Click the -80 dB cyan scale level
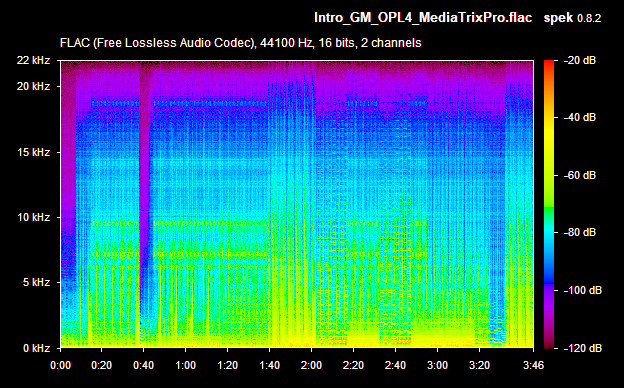 click(580, 232)
